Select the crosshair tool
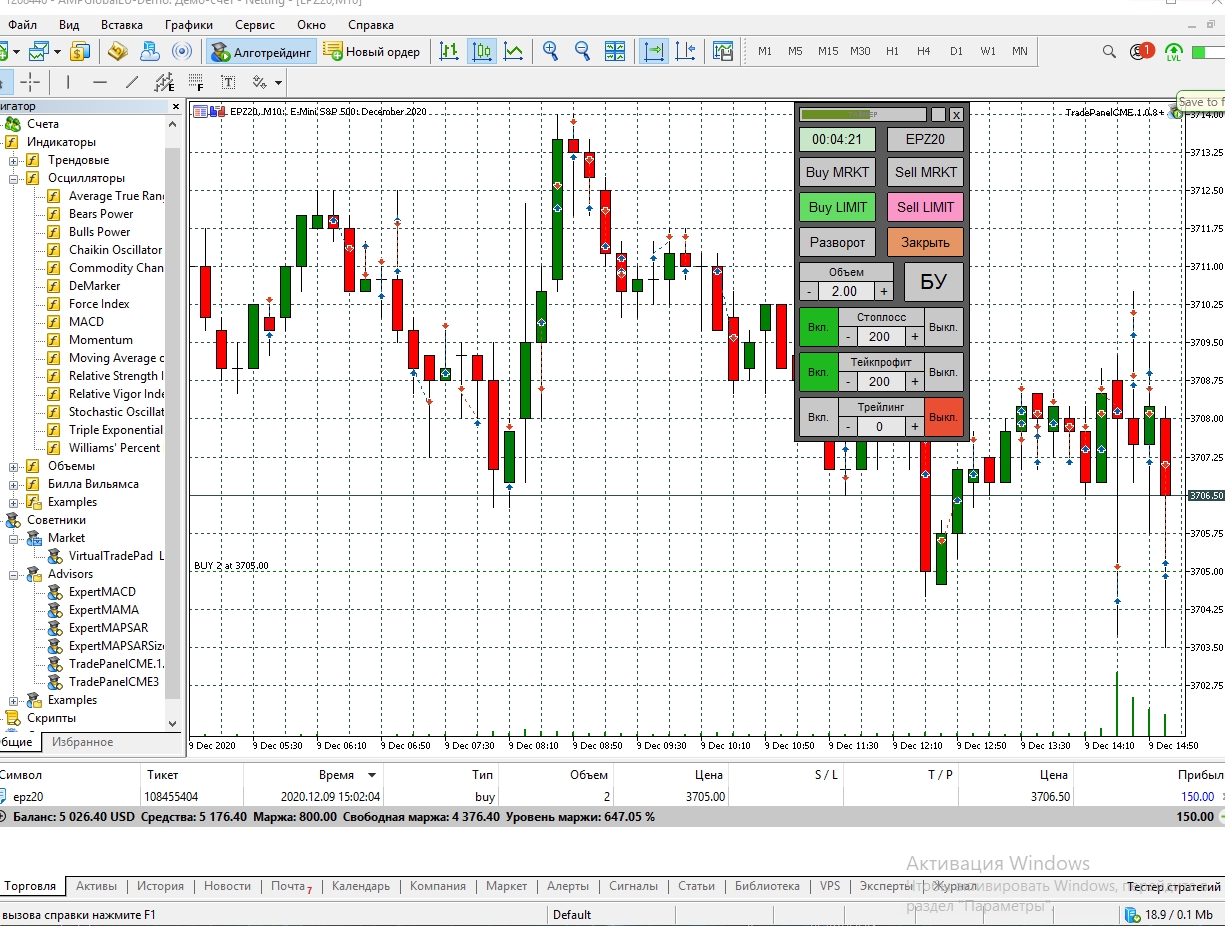The height and width of the screenshot is (926, 1225). (x=31, y=82)
